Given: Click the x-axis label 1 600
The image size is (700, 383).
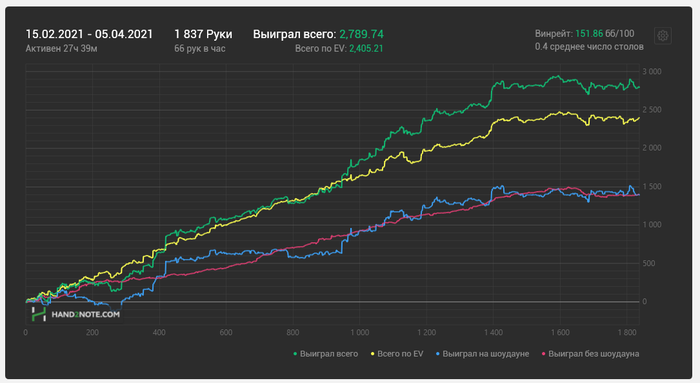Looking at the screenshot, I should (x=560, y=333).
